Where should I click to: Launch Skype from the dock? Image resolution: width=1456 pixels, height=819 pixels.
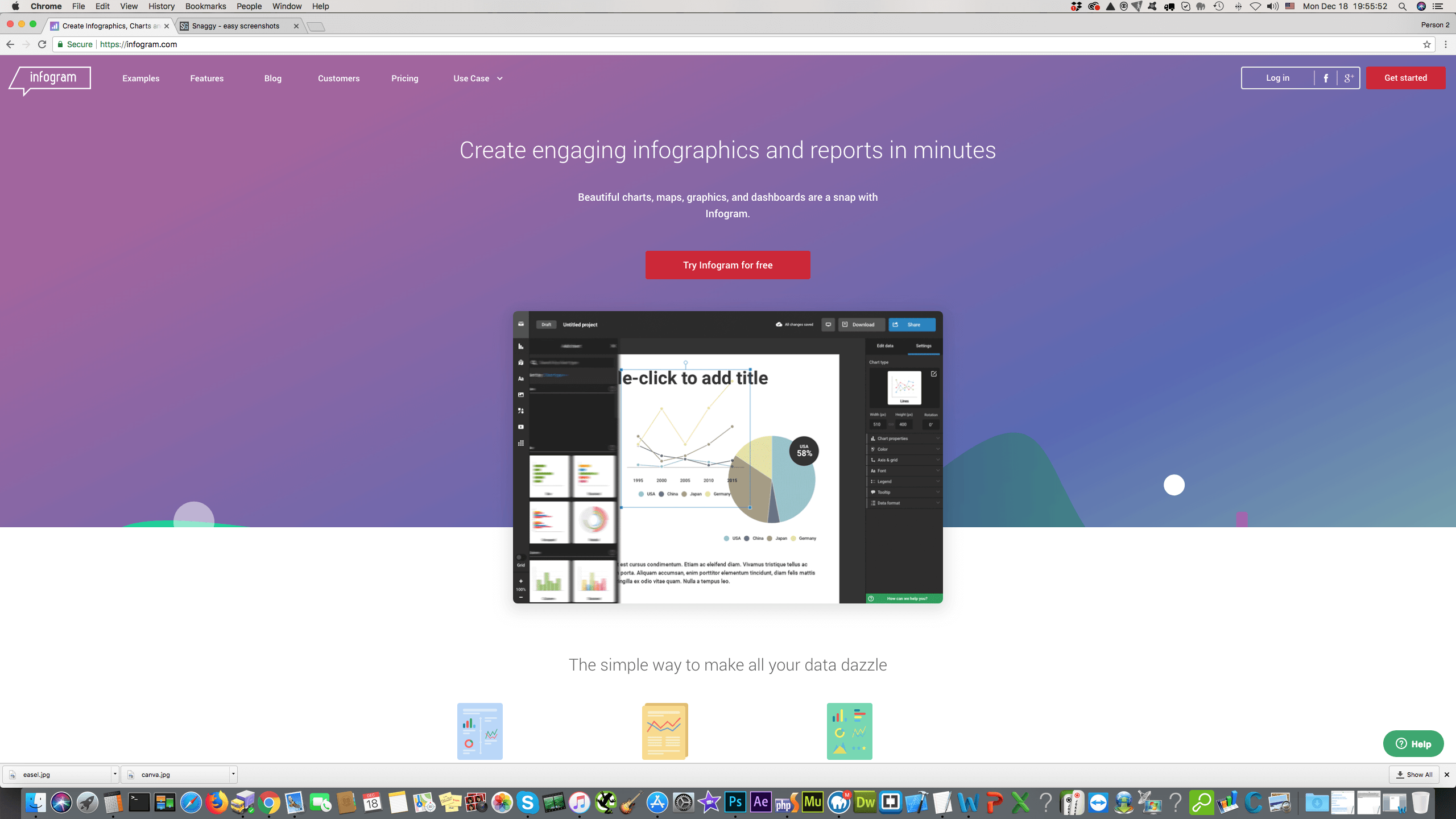click(527, 803)
